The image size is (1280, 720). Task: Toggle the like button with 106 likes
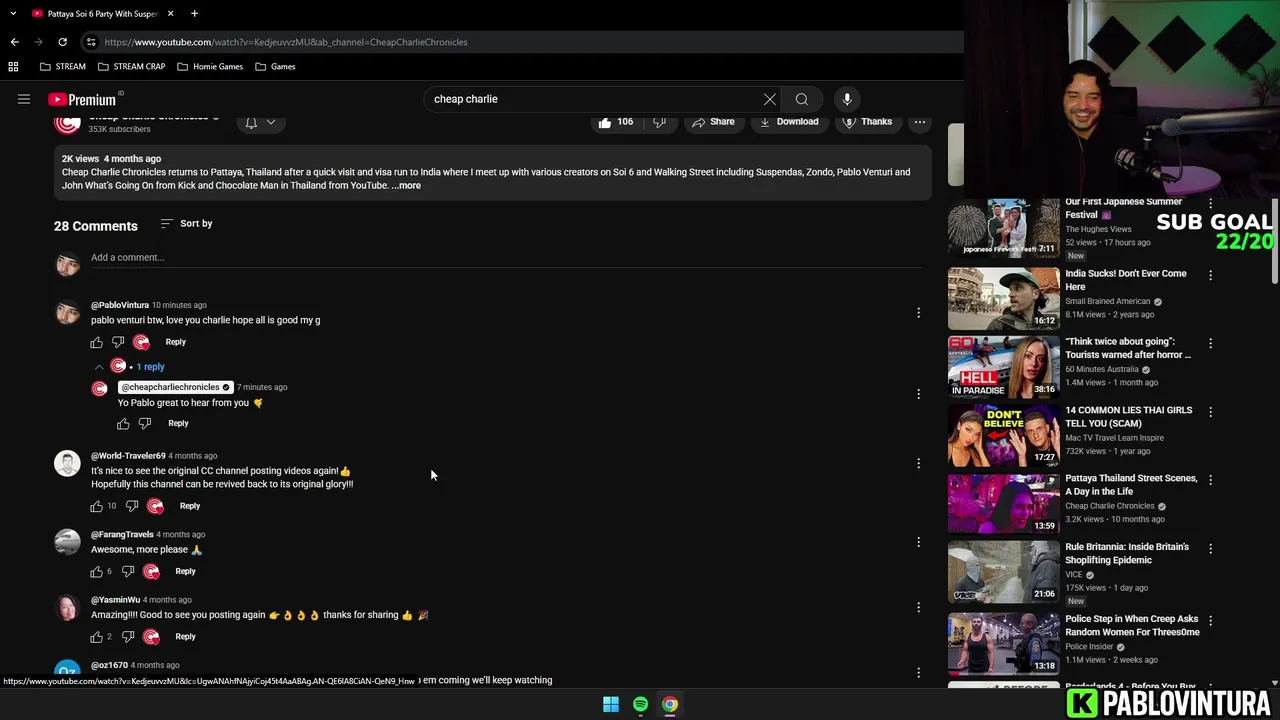coord(616,122)
